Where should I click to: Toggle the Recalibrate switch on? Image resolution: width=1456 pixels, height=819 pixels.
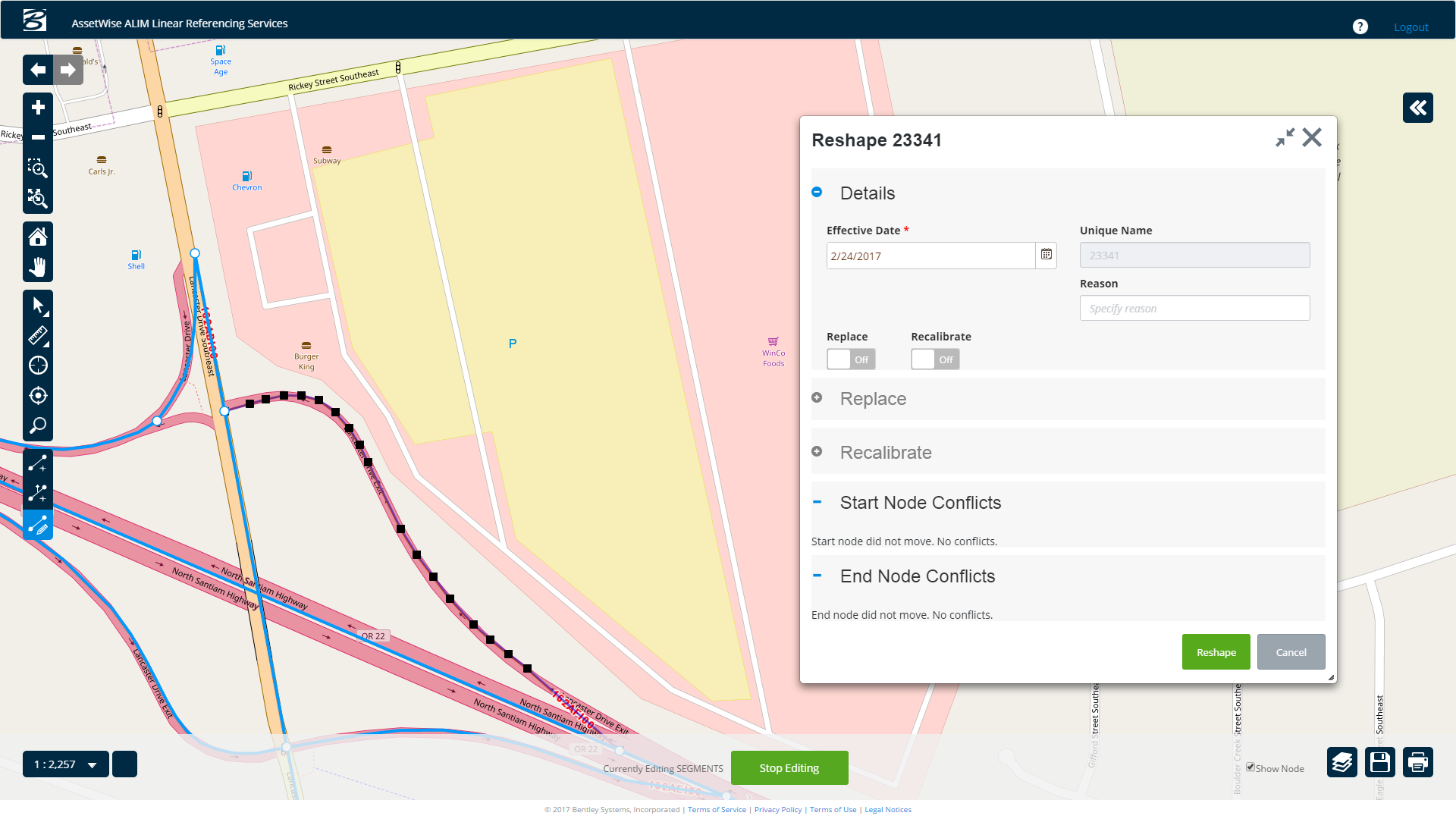935,359
